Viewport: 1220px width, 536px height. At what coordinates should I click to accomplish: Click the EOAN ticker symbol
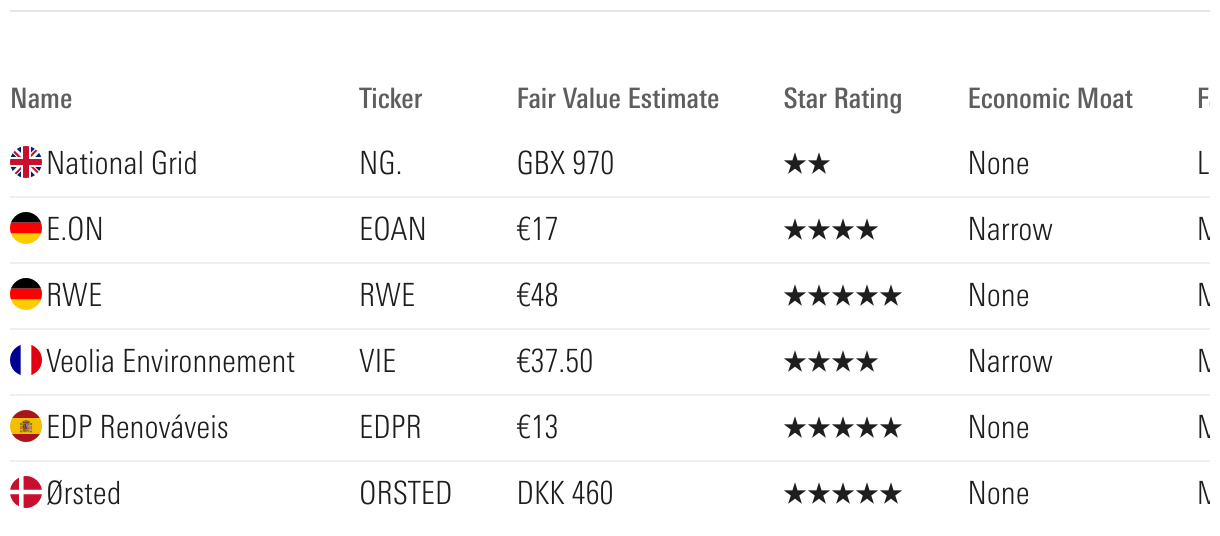(393, 229)
